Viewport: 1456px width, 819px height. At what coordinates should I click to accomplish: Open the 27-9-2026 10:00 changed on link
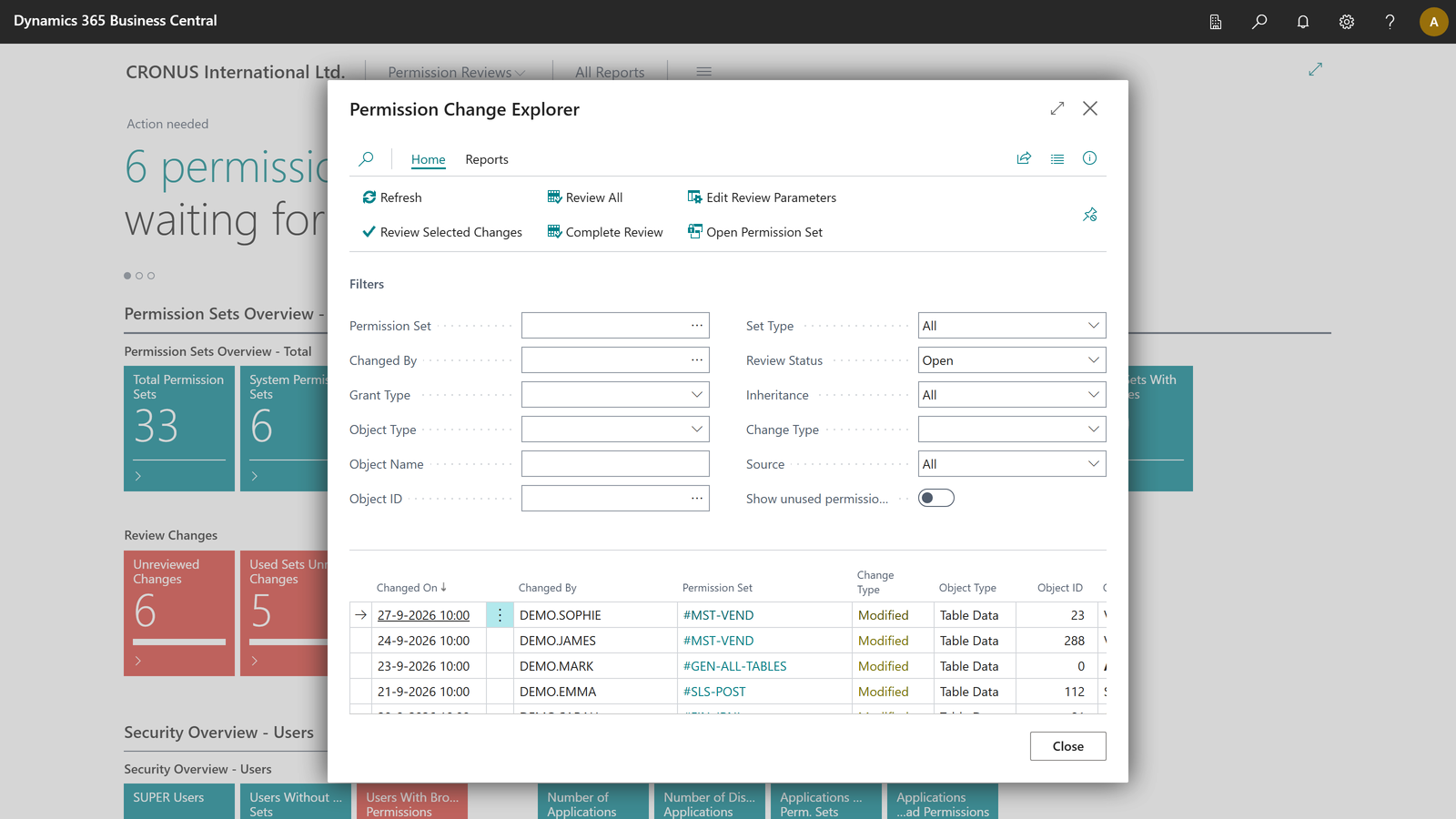(424, 615)
